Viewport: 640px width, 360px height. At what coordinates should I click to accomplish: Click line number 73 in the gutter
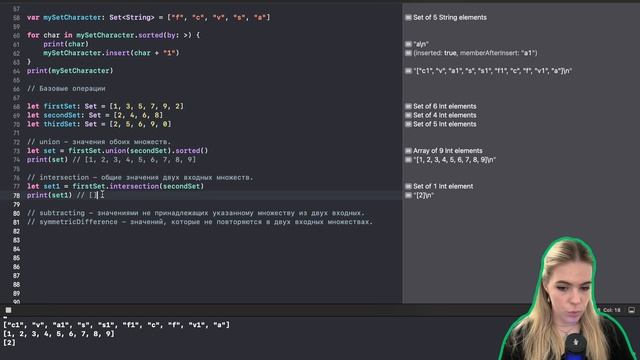[x=16, y=151]
